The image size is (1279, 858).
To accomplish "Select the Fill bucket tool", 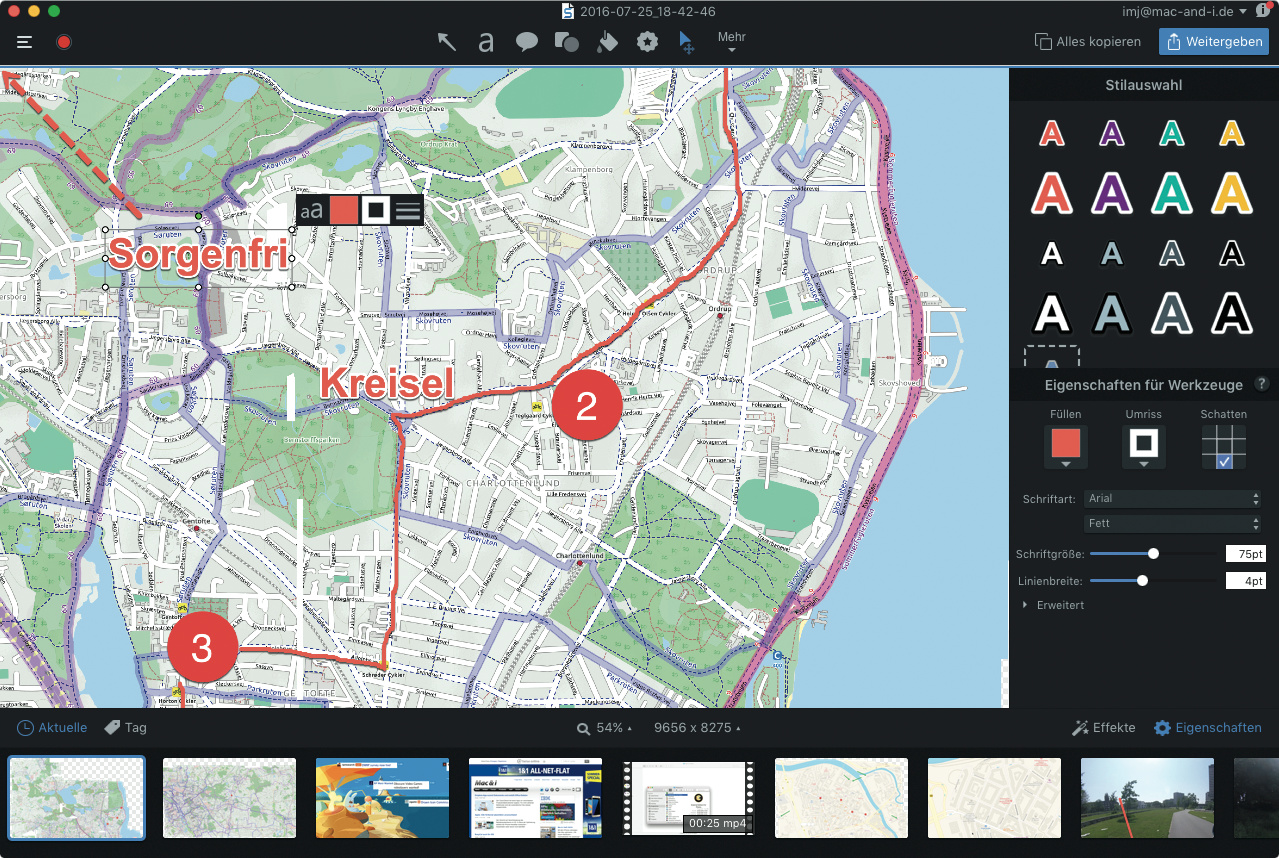I will point(607,42).
